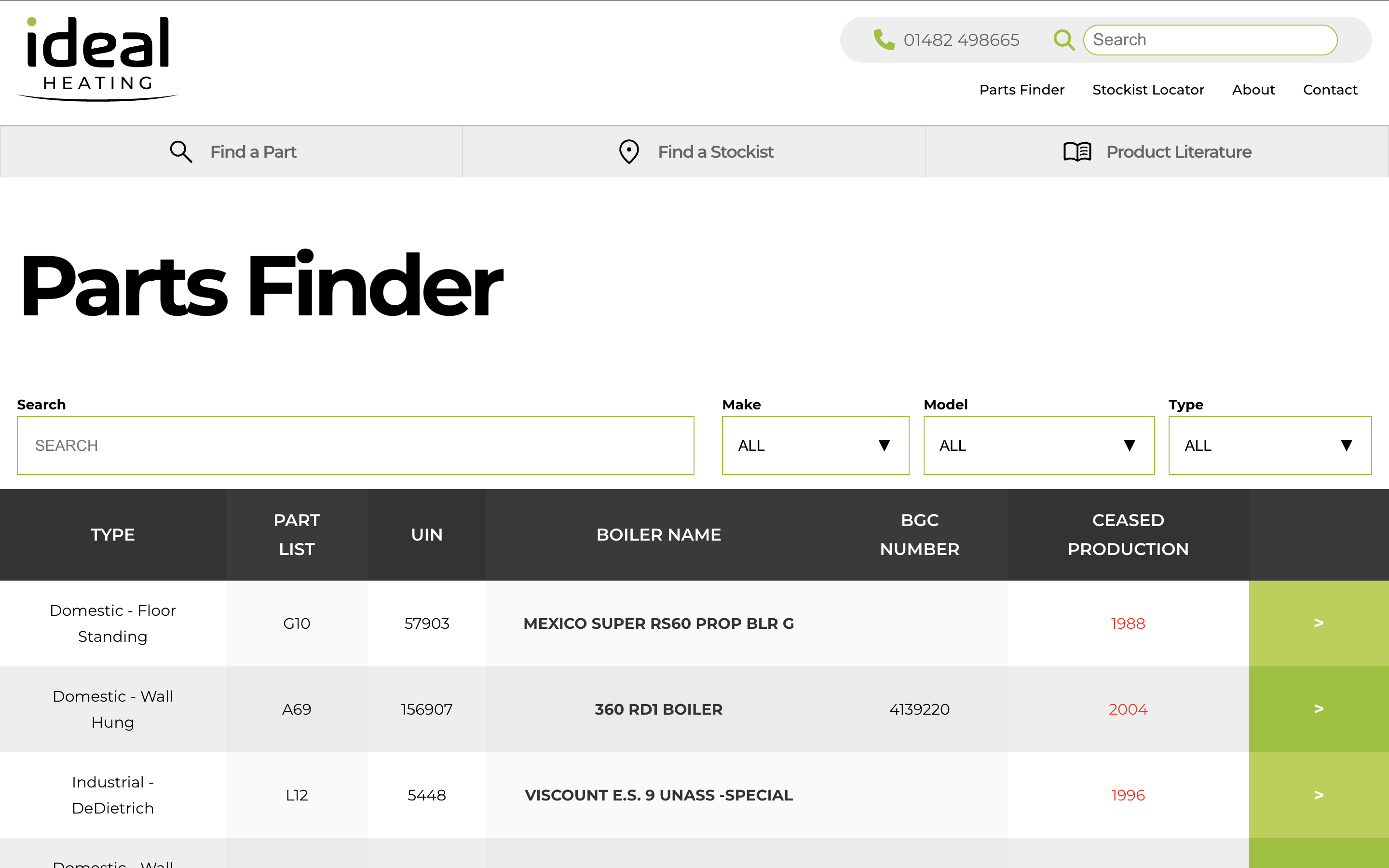Click the green search magnifier icon
The height and width of the screenshot is (868, 1389).
[1063, 40]
